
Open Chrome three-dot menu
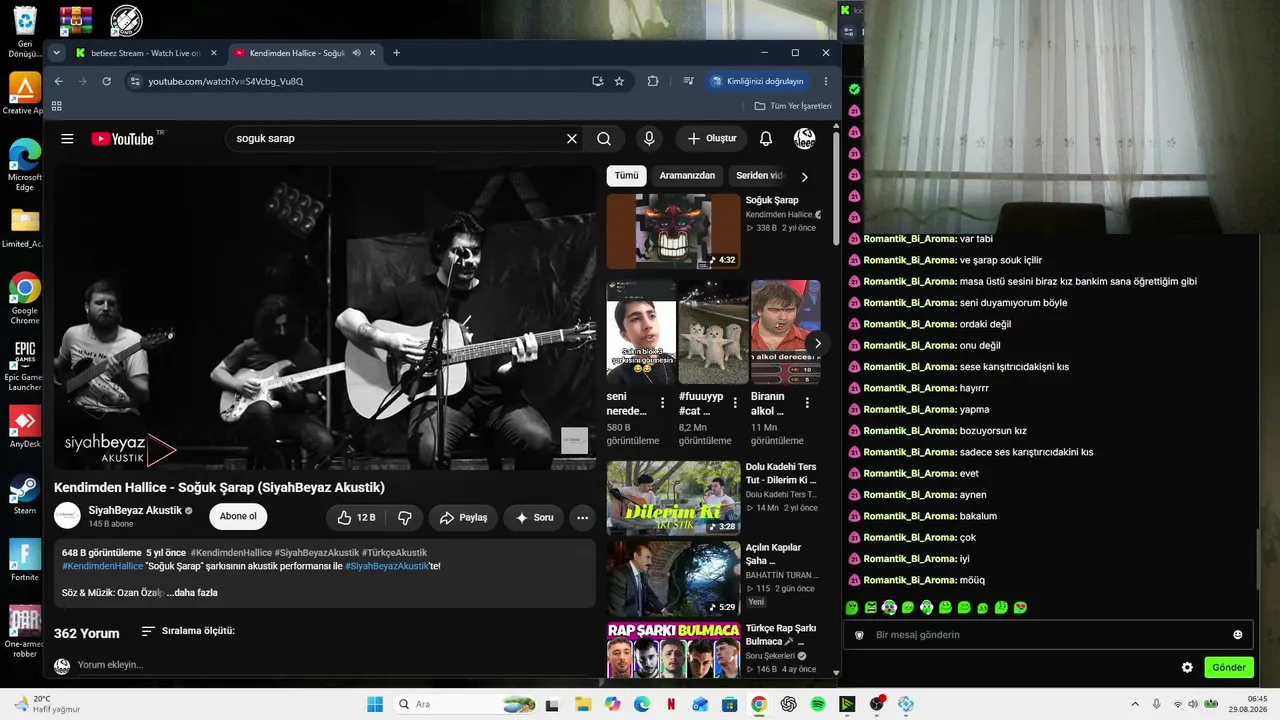click(x=826, y=81)
